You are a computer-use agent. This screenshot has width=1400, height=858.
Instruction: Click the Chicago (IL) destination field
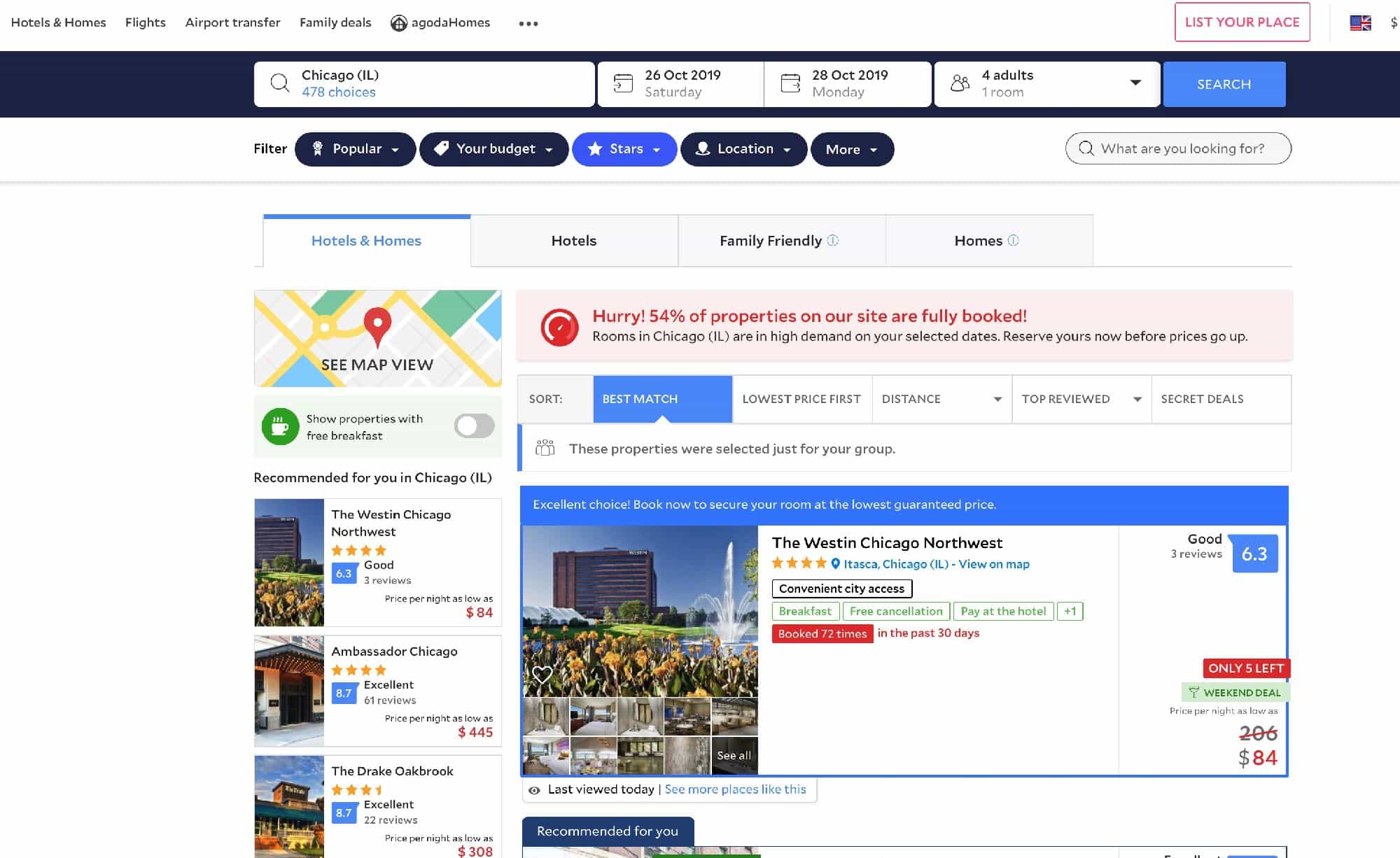click(x=424, y=84)
